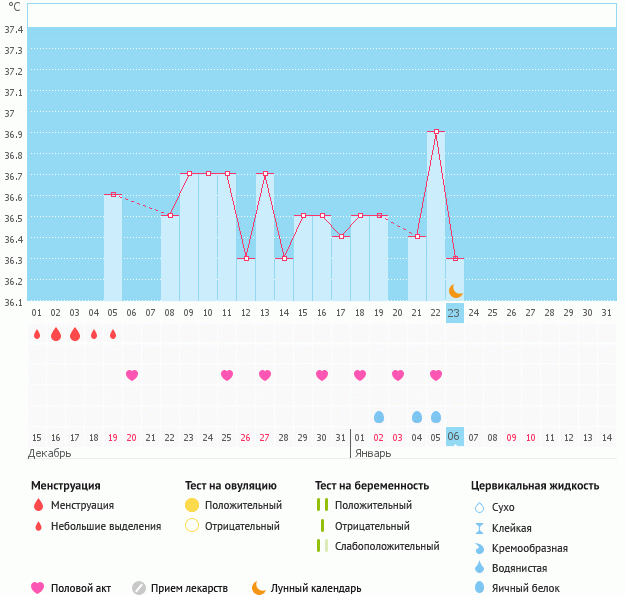The width and height of the screenshot is (626, 595).
Task: Click the egg white drop on day 19
Action: [x=379, y=417]
